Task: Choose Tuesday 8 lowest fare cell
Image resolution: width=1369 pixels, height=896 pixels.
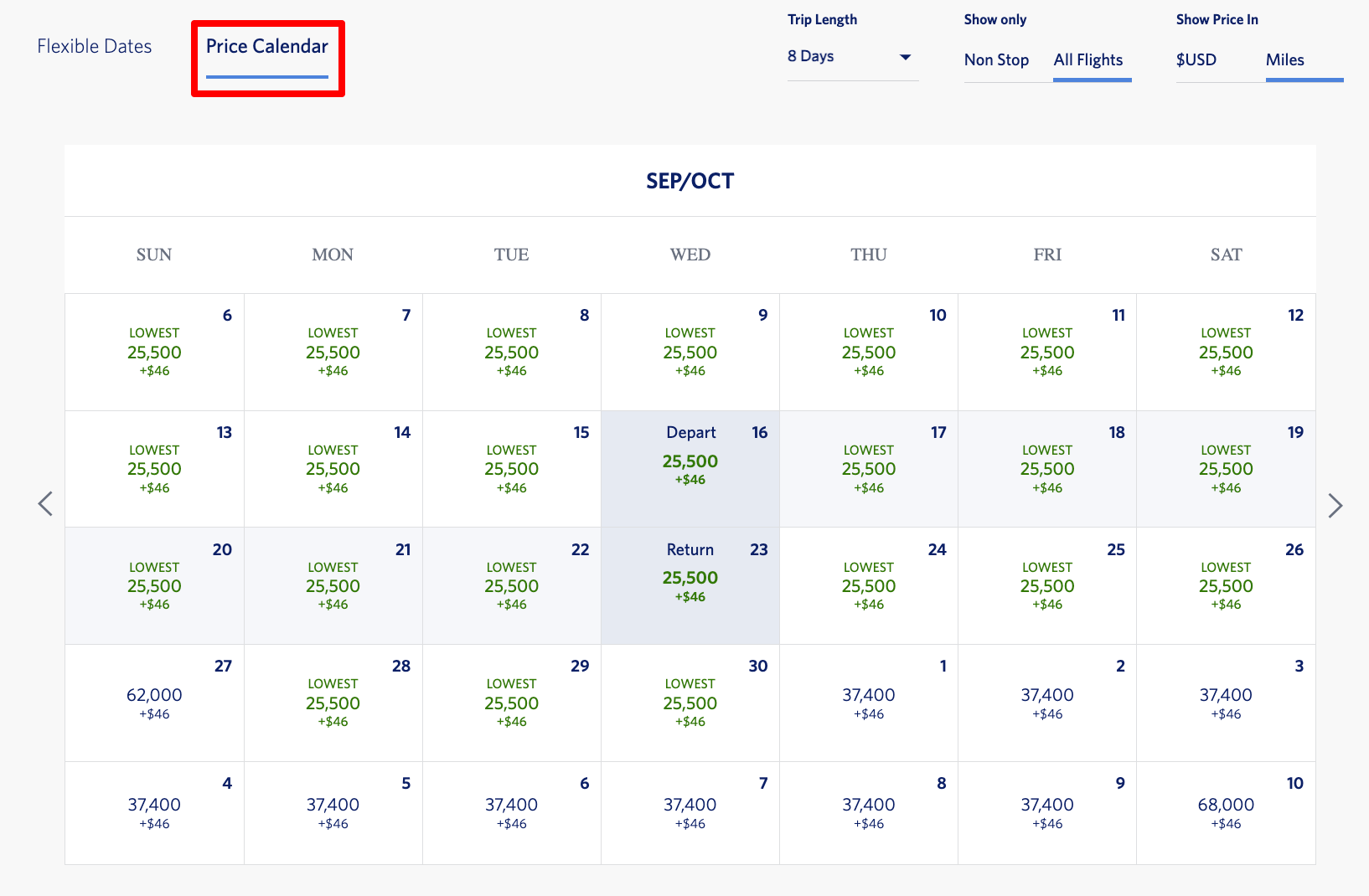Action: [512, 352]
